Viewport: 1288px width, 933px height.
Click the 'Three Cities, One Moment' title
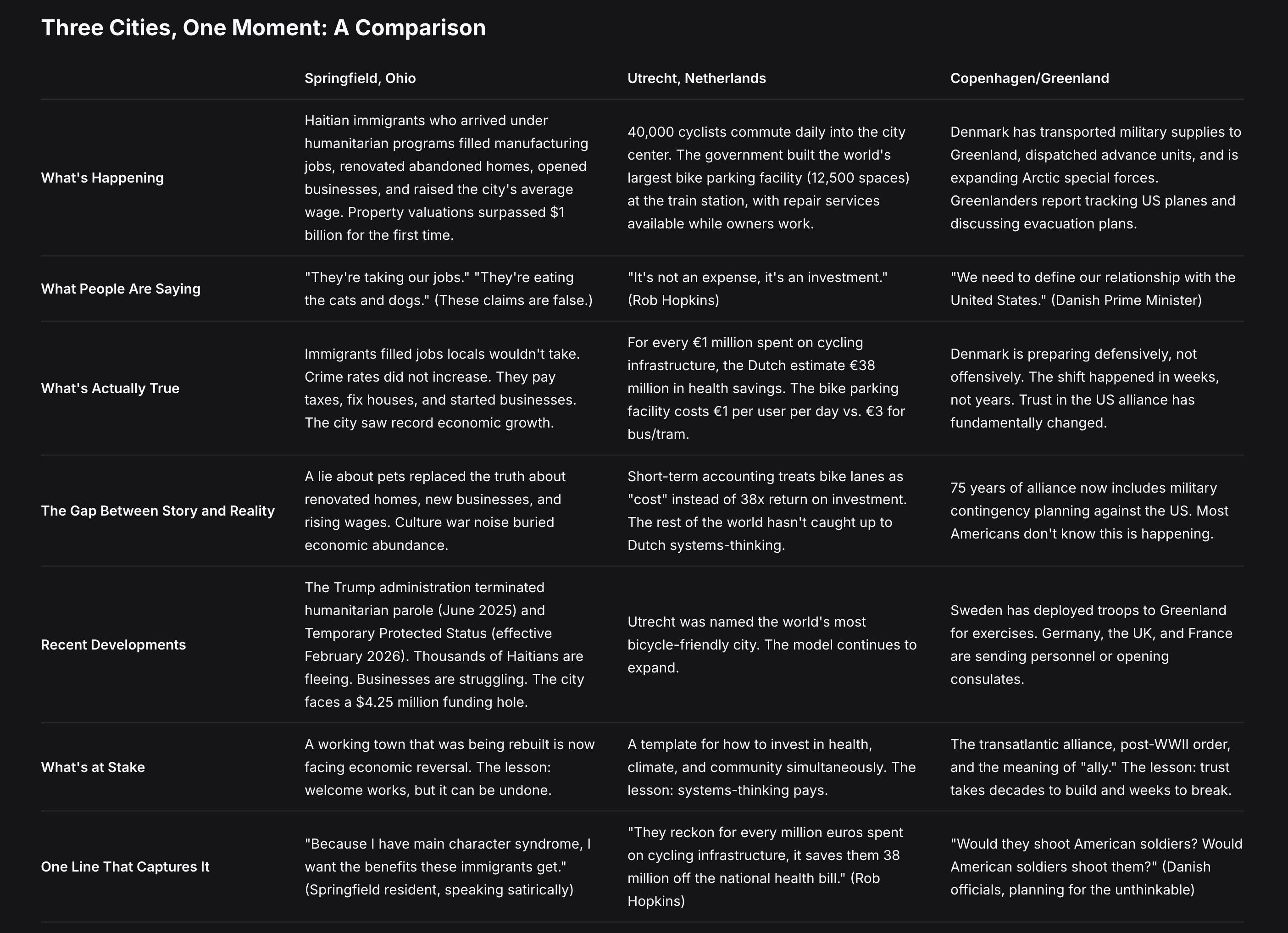tap(263, 28)
